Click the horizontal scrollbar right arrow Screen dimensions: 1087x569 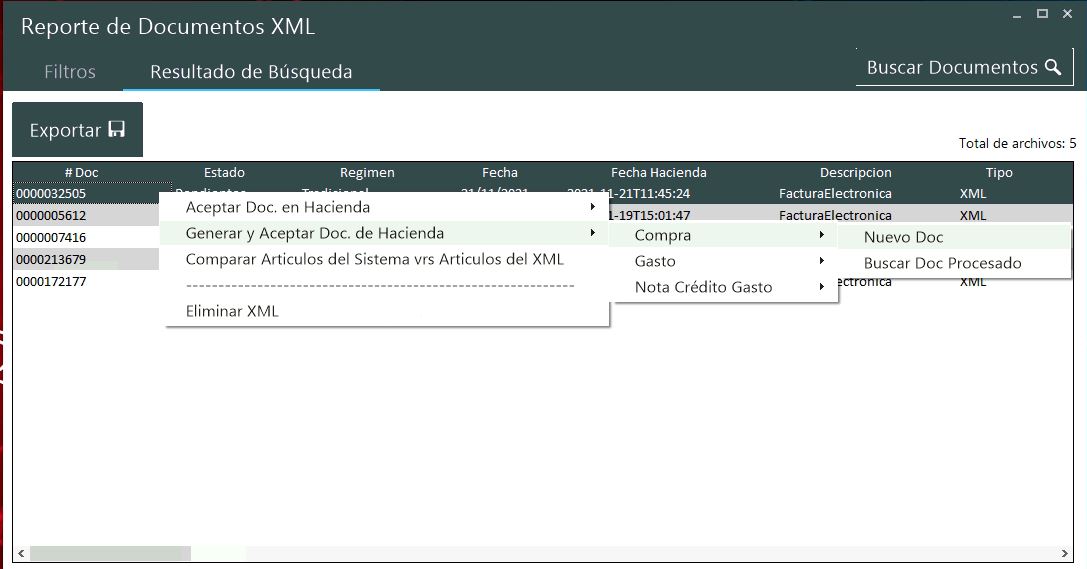(1065, 554)
